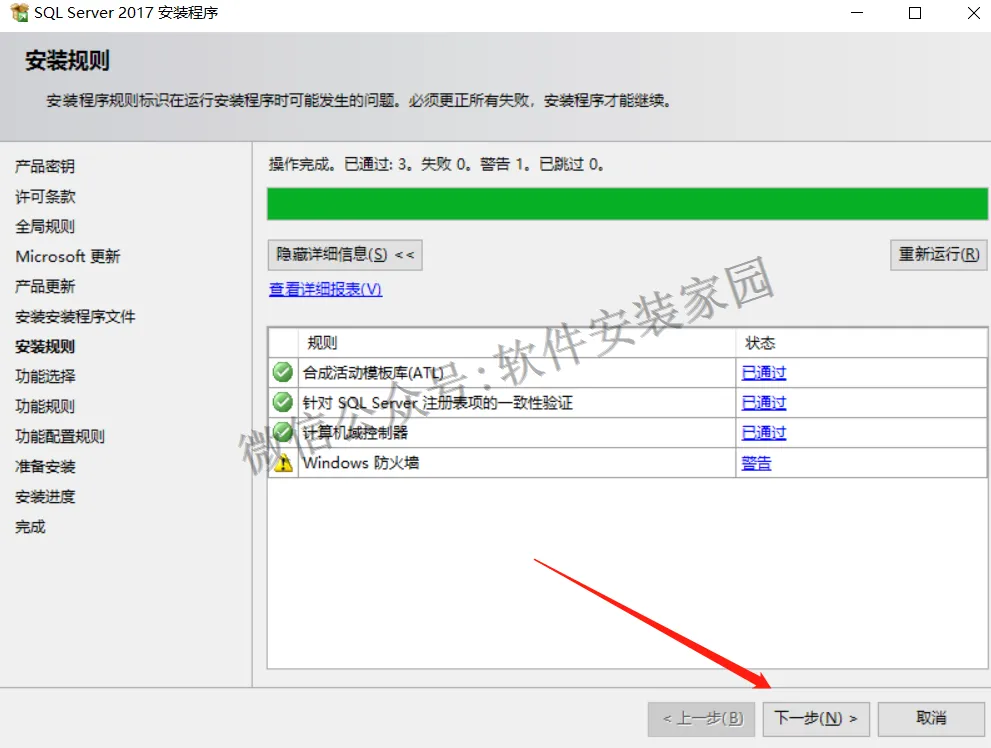Screen dimensions: 991x748
Task: Select Microsoft 更新 step in sidebar
Action: pos(68,256)
